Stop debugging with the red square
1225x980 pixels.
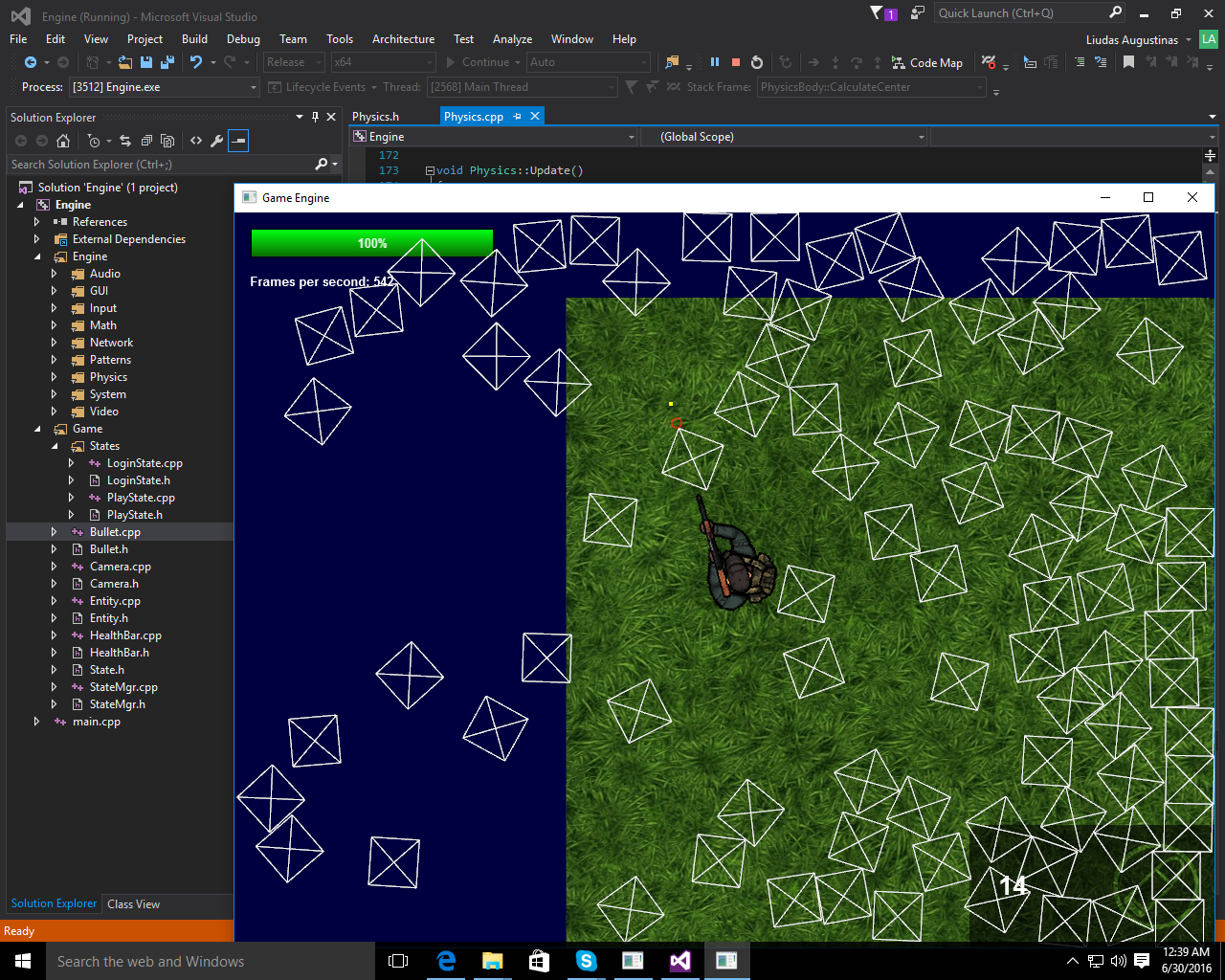pyautogui.click(x=736, y=62)
